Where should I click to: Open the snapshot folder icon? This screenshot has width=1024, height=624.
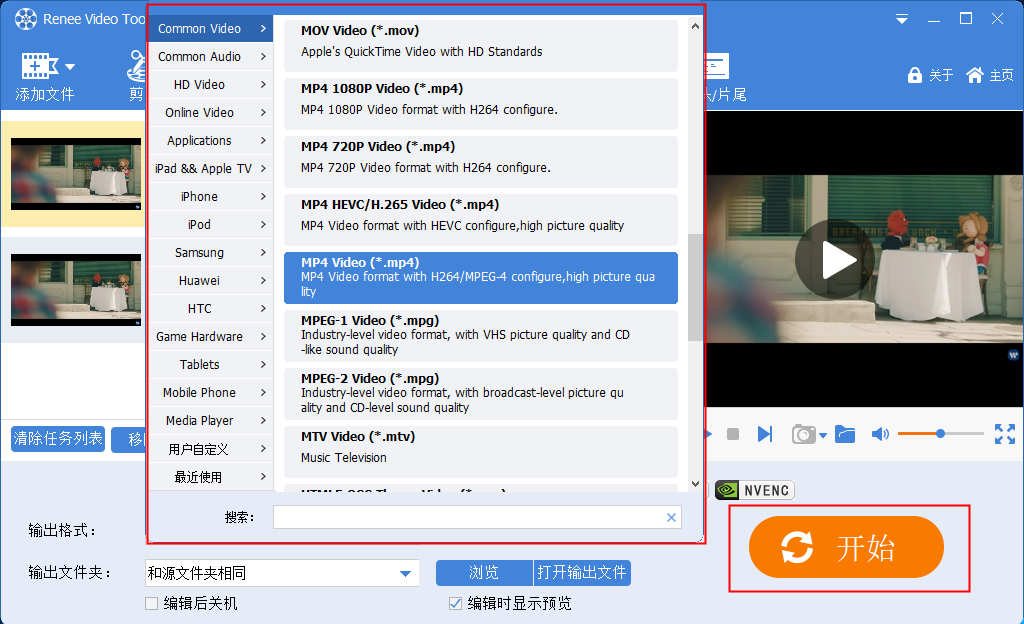coord(845,434)
